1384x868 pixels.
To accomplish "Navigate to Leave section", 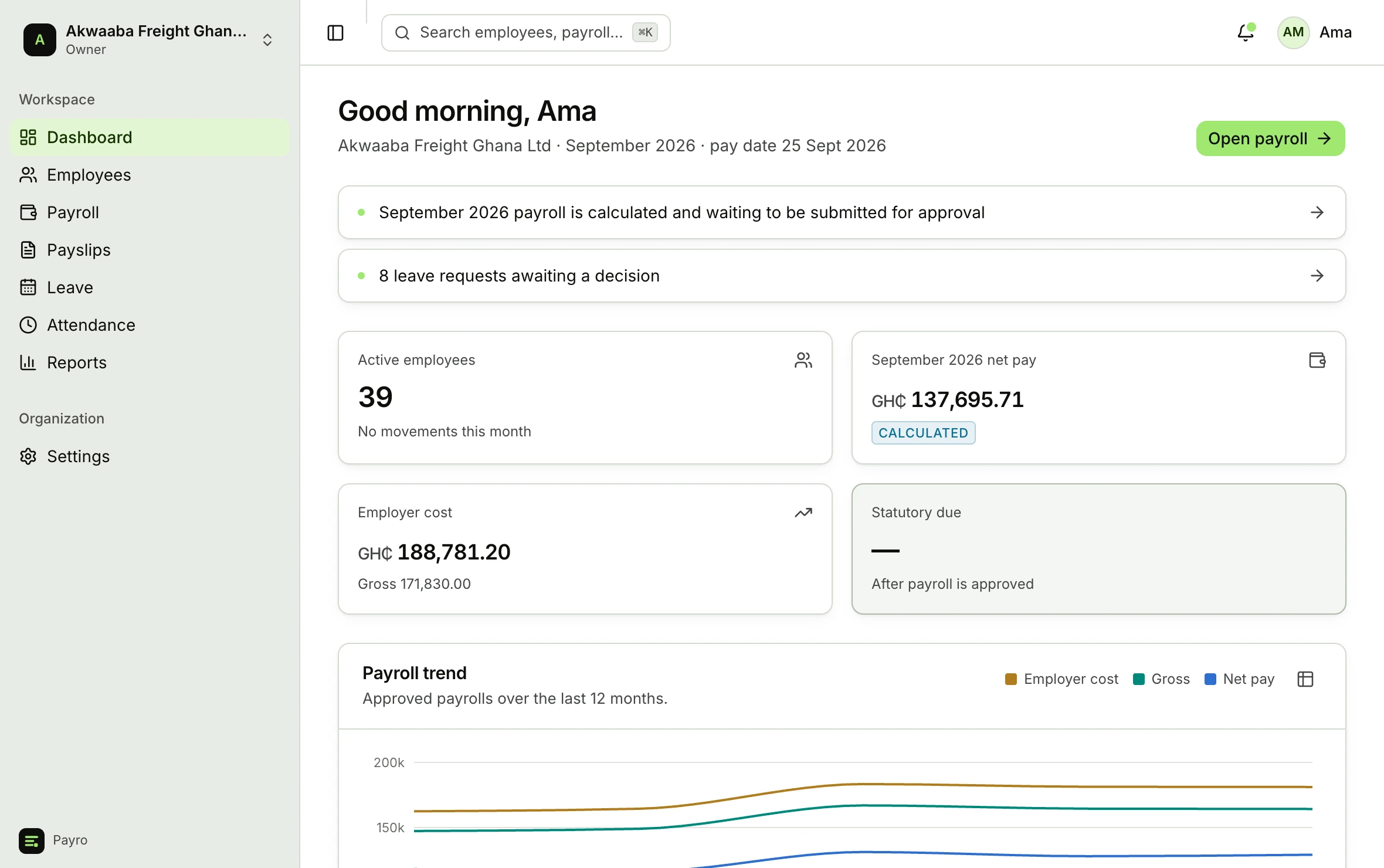I will [x=150, y=287].
